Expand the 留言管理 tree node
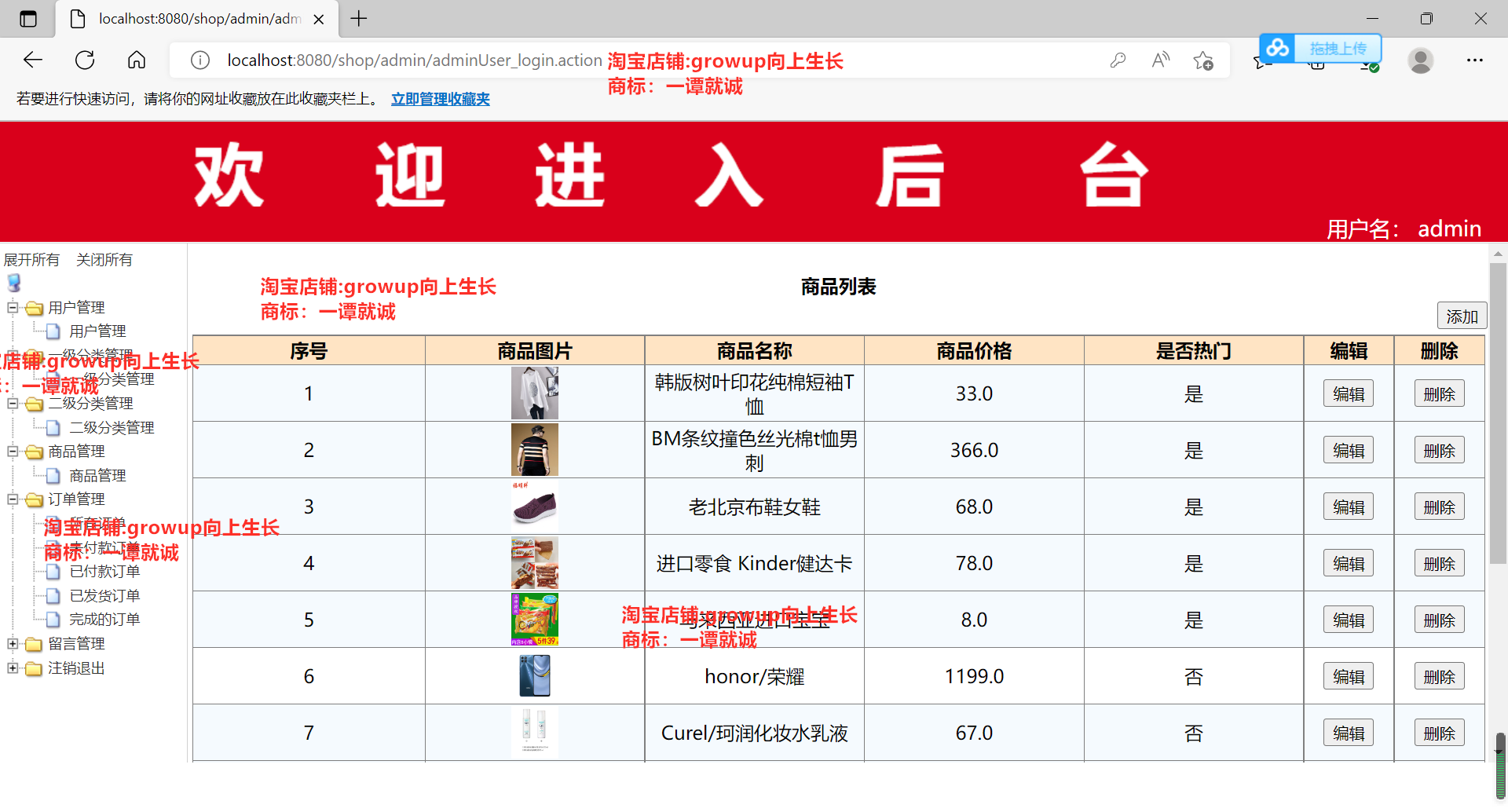Image resolution: width=1508 pixels, height=812 pixels. tap(12, 644)
